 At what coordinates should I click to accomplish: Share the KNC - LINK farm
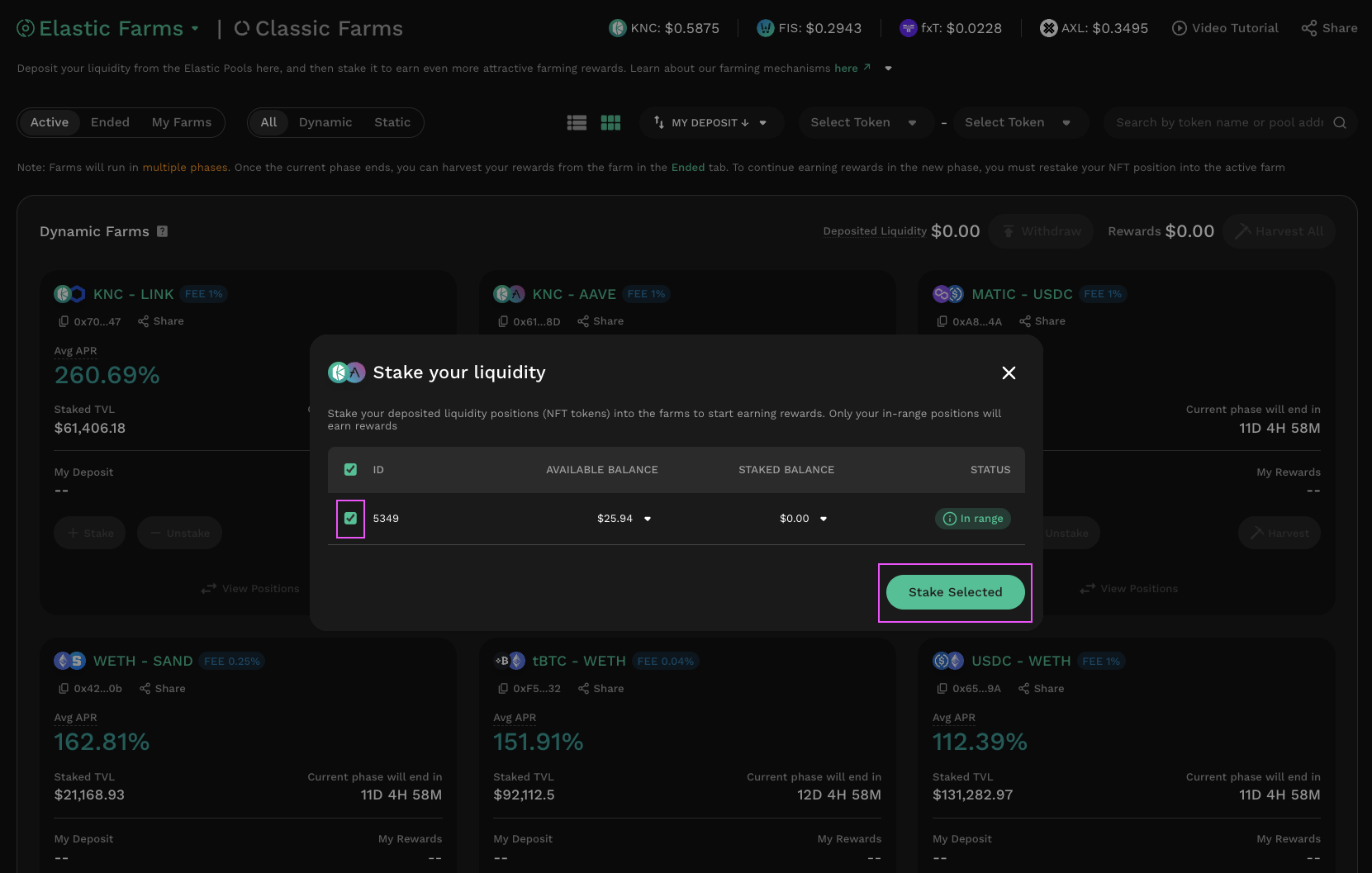(161, 321)
